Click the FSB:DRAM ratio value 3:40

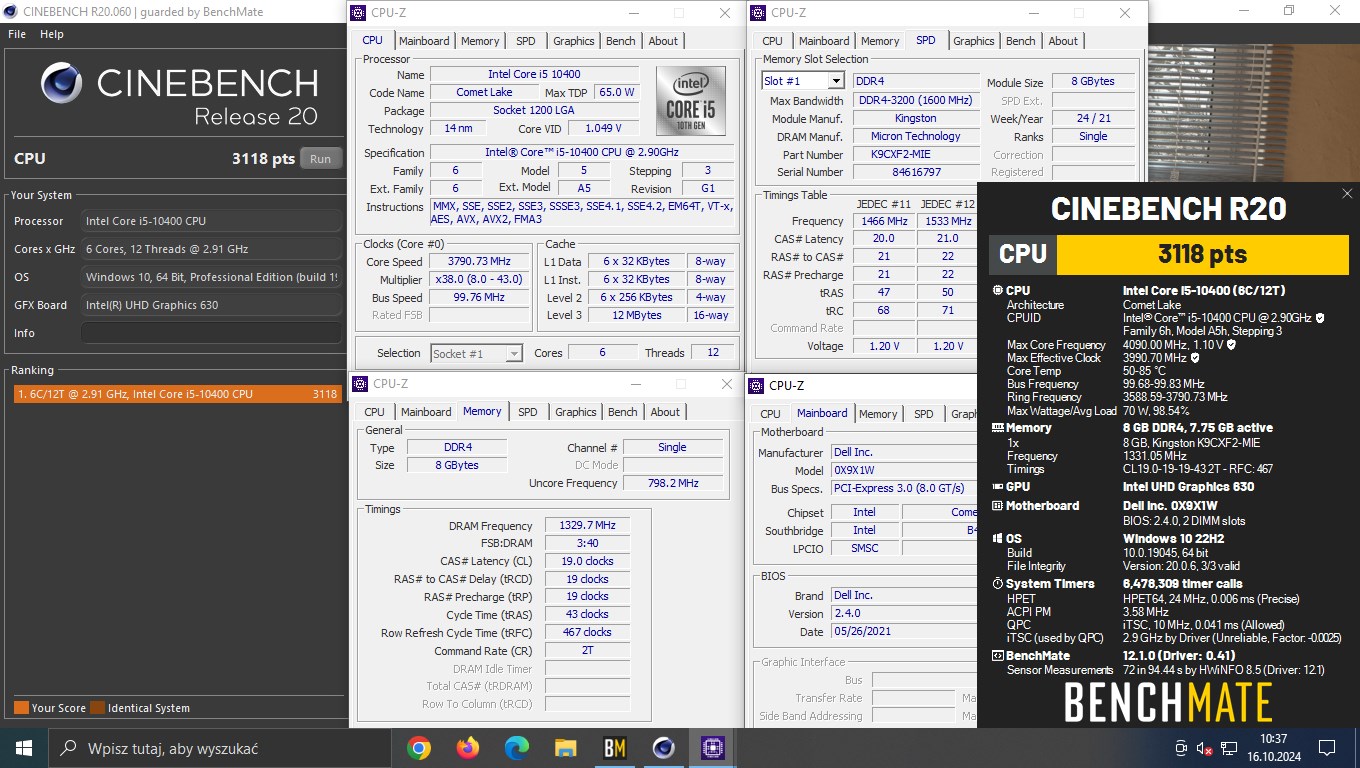[x=587, y=543]
